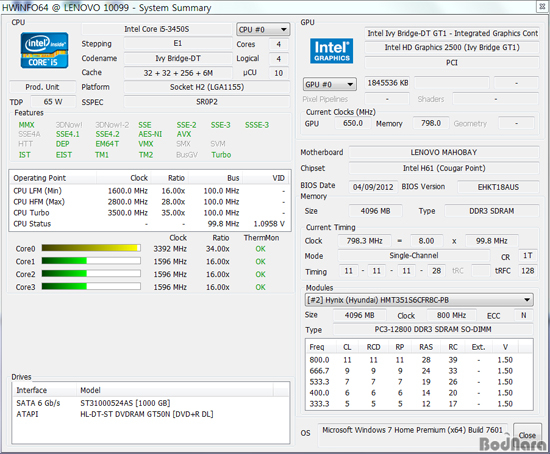Click the Operating Point column header
Screen dimensions: 550x454
click(x=53, y=178)
